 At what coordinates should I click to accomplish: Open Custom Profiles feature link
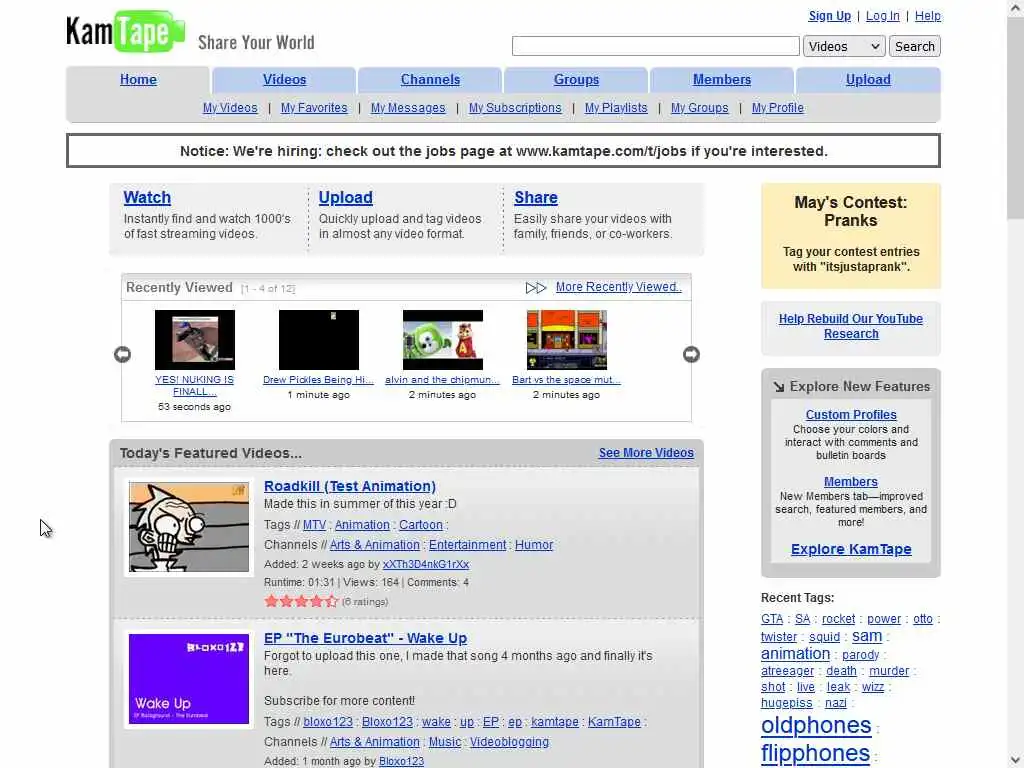(851, 415)
